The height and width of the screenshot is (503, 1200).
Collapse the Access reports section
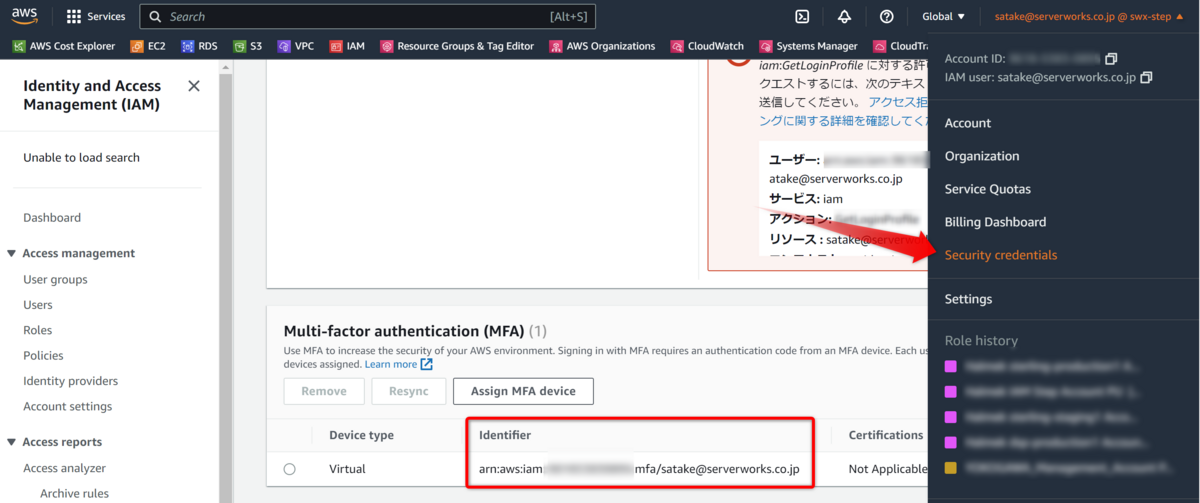click(12, 442)
